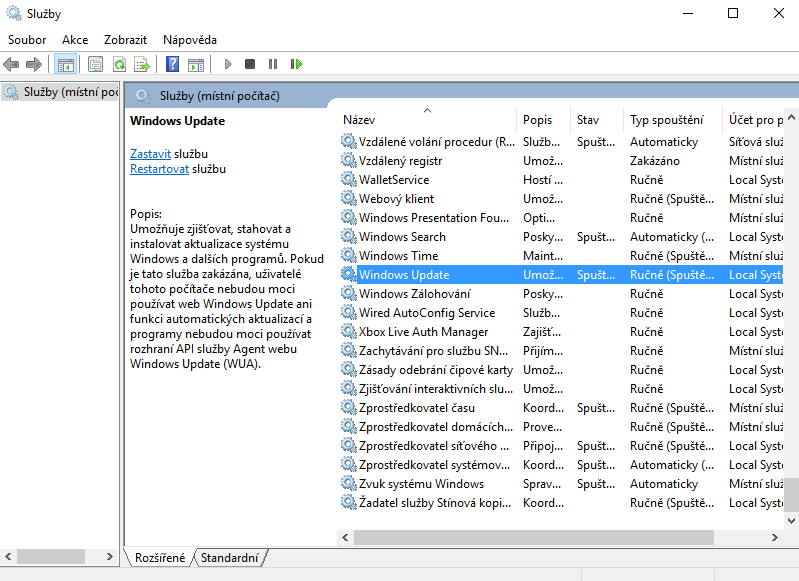Click the Služby title bar app icon
Viewport: 799px width, 581px height.
pyautogui.click(x=14, y=13)
